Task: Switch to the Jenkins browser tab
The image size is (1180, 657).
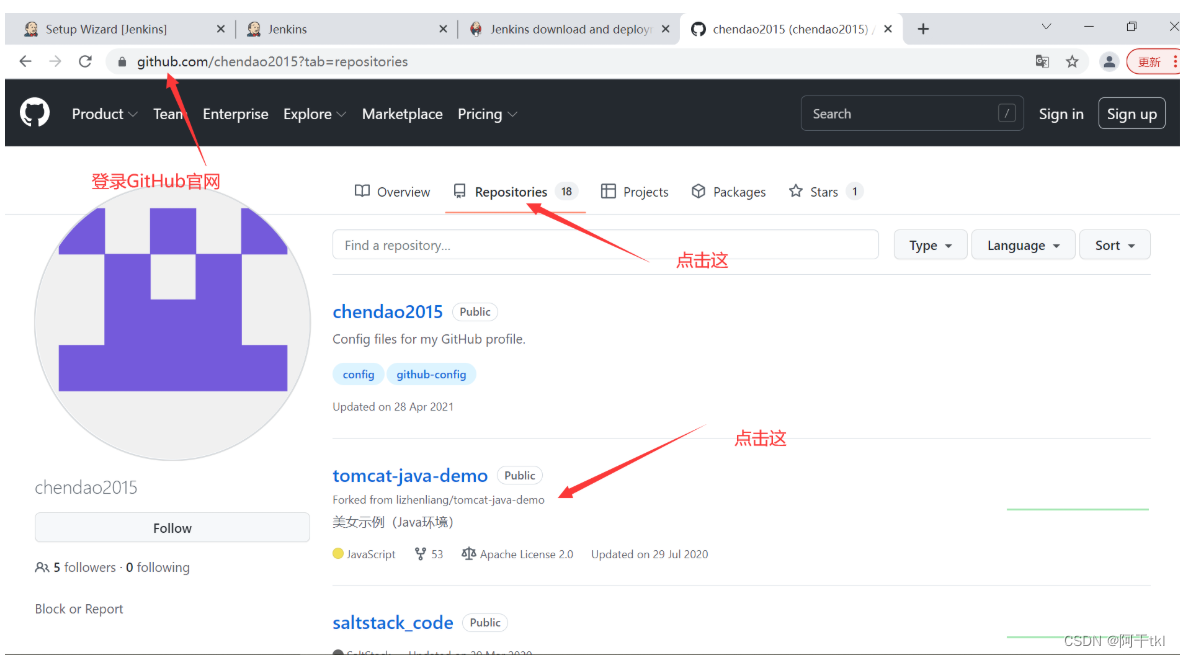Action: click(346, 29)
